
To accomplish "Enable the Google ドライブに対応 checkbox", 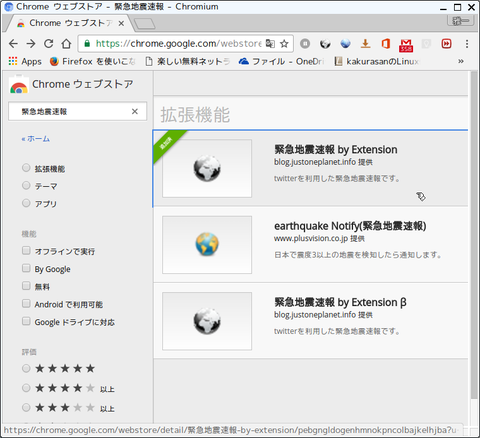I will (x=26, y=321).
